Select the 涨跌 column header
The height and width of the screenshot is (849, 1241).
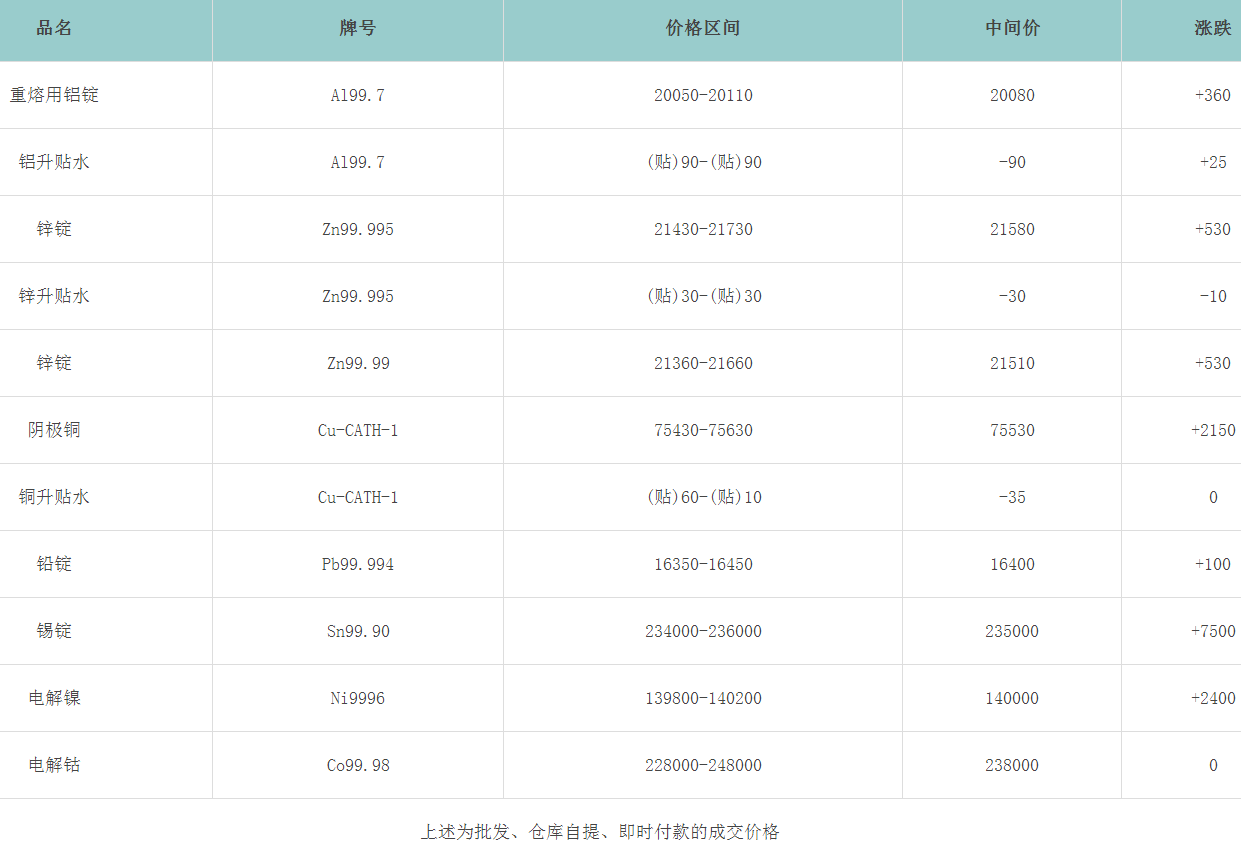[x=1212, y=29]
